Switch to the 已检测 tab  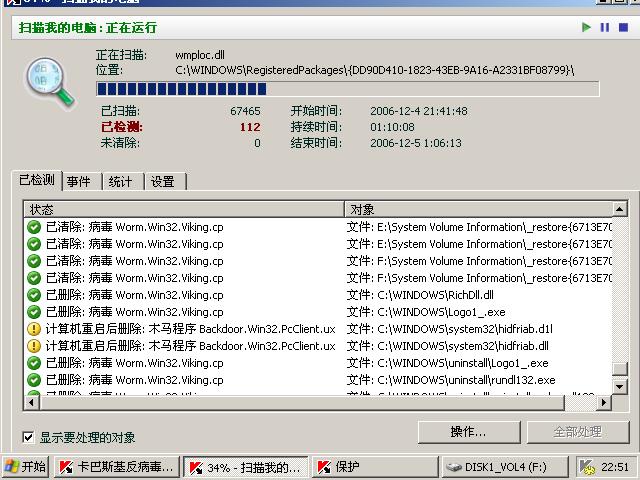click(x=37, y=180)
